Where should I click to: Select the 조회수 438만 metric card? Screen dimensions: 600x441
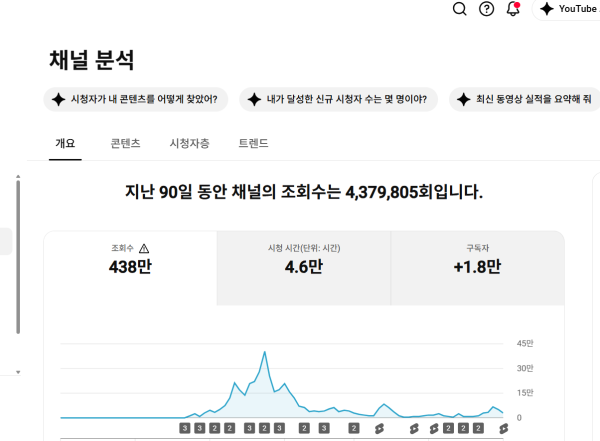[130, 268]
